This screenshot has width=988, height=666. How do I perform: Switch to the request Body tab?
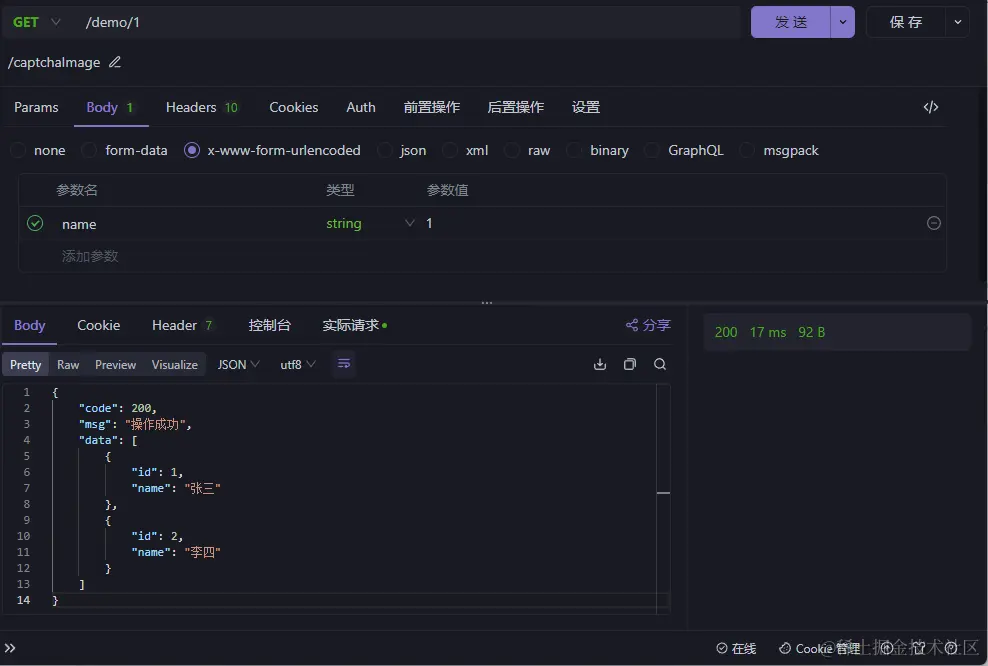click(x=110, y=107)
